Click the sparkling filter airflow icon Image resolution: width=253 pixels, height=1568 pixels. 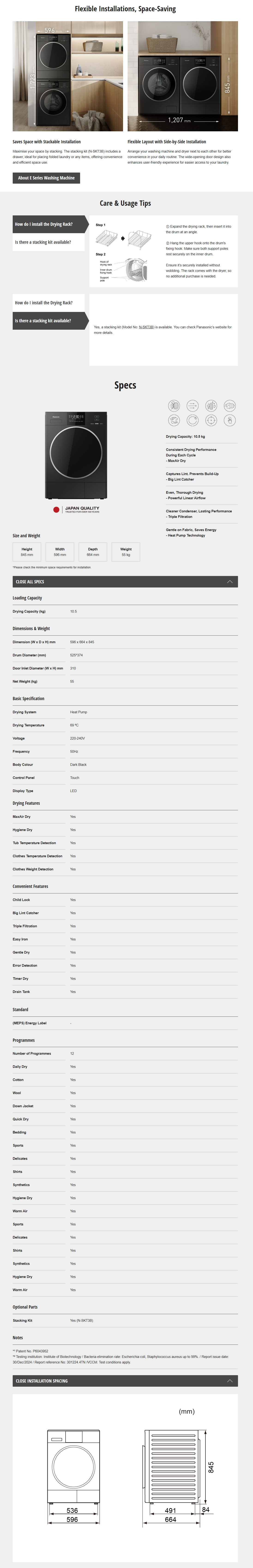coord(211,405)
